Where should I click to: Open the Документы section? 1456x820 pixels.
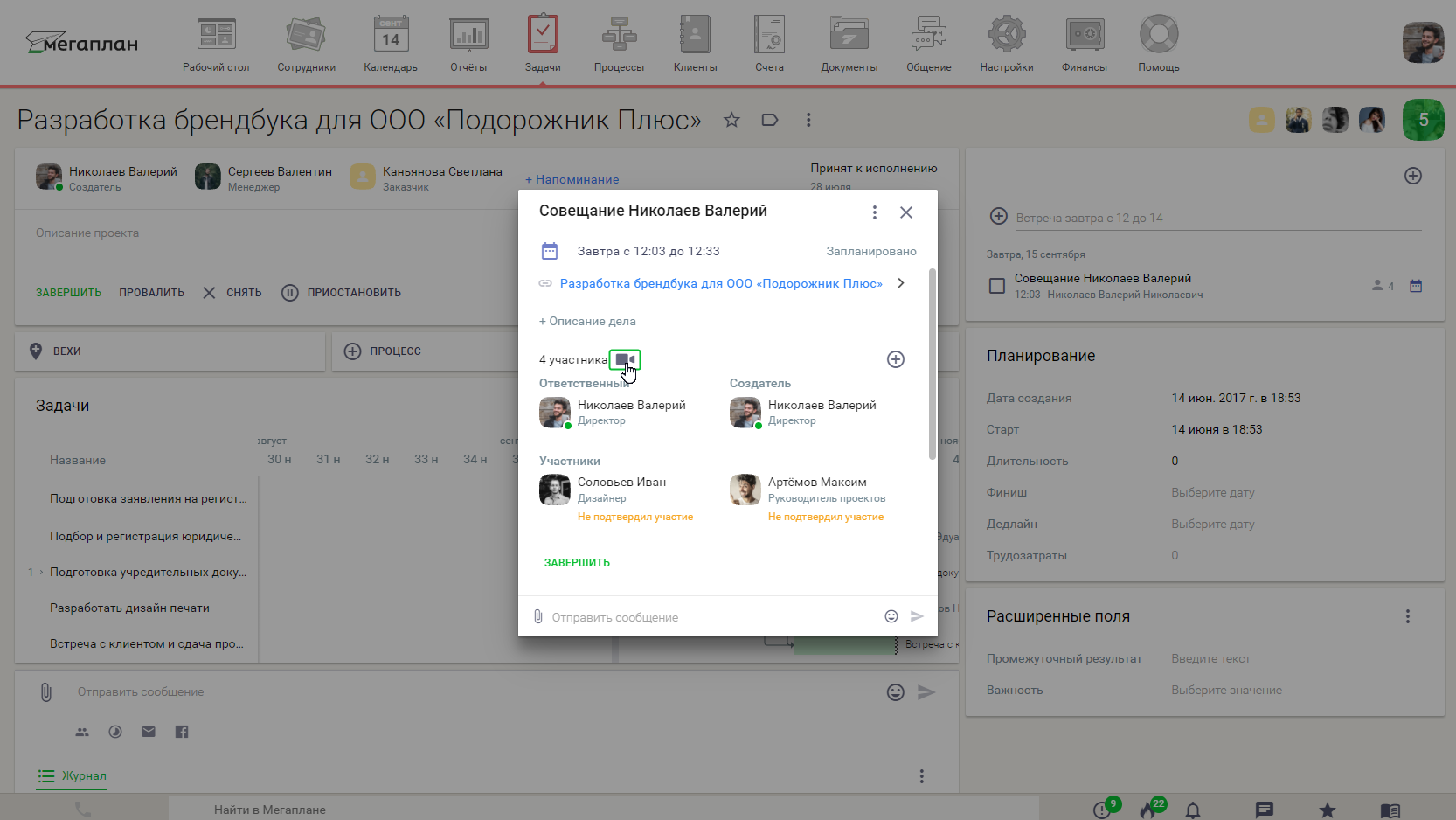tap(849, 44)
